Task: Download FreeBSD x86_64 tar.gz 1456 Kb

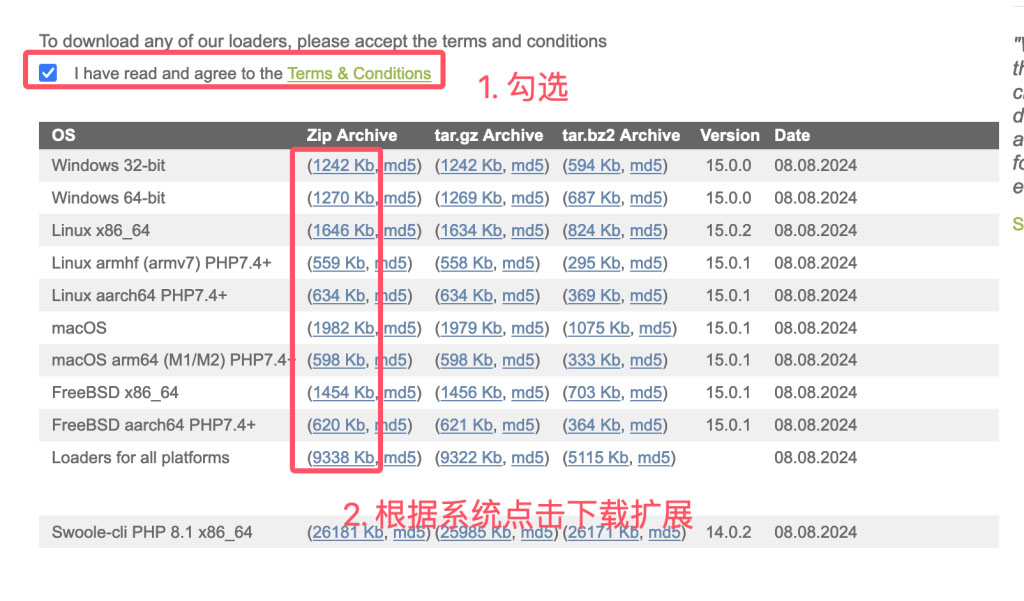Action: pyautogui.click(x=471, y=393)
